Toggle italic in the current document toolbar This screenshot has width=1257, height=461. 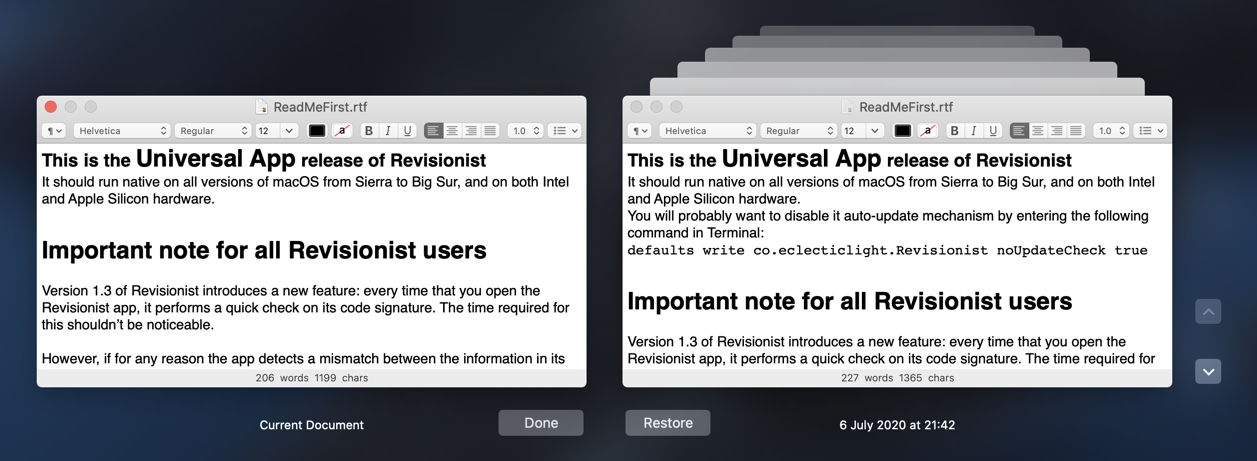coord(388,131)
